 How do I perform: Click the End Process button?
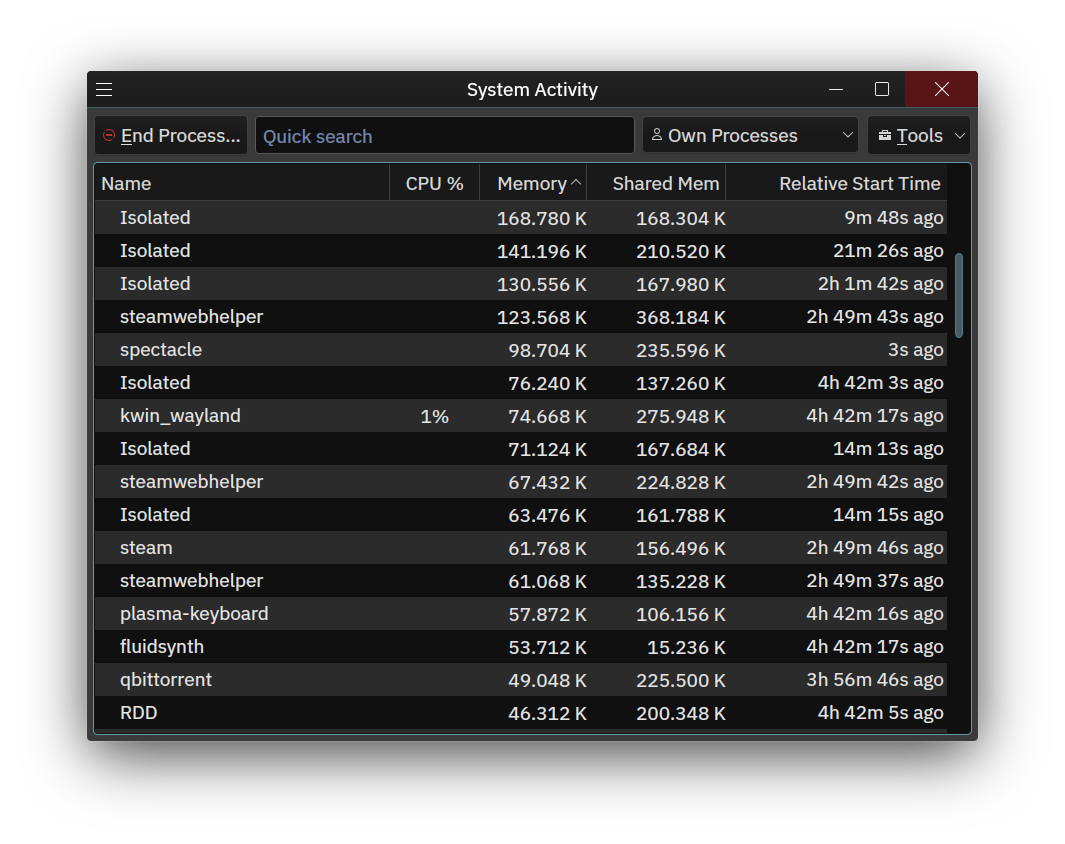click(171, 136)
